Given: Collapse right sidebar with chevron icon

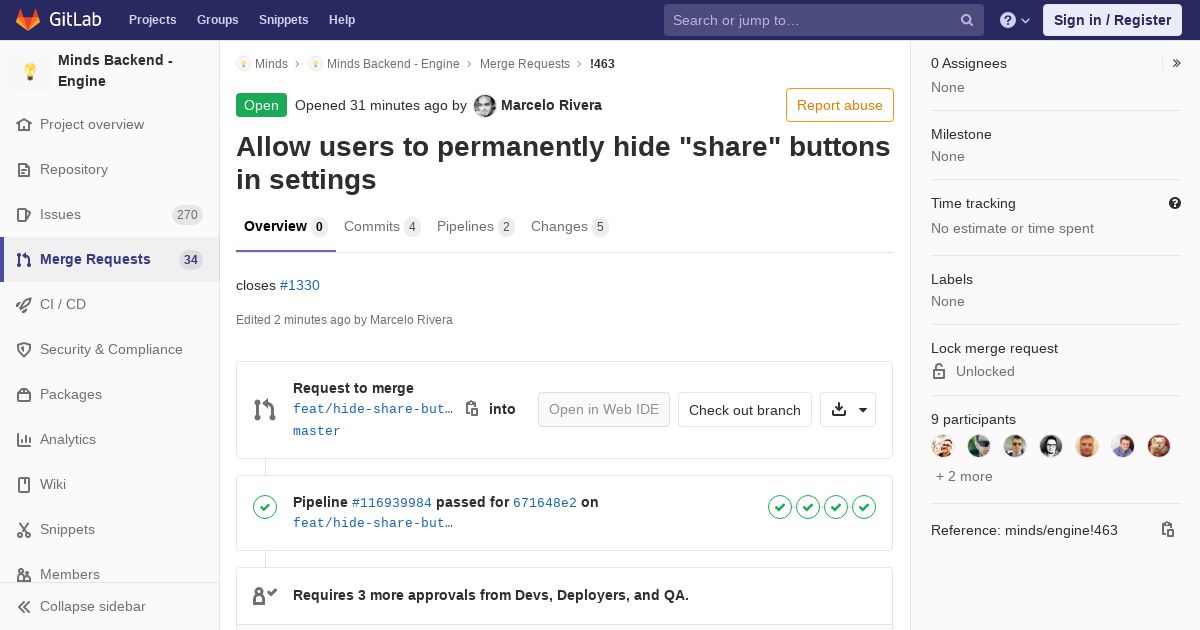Looking at the screenshot, I should point(1176,63).
